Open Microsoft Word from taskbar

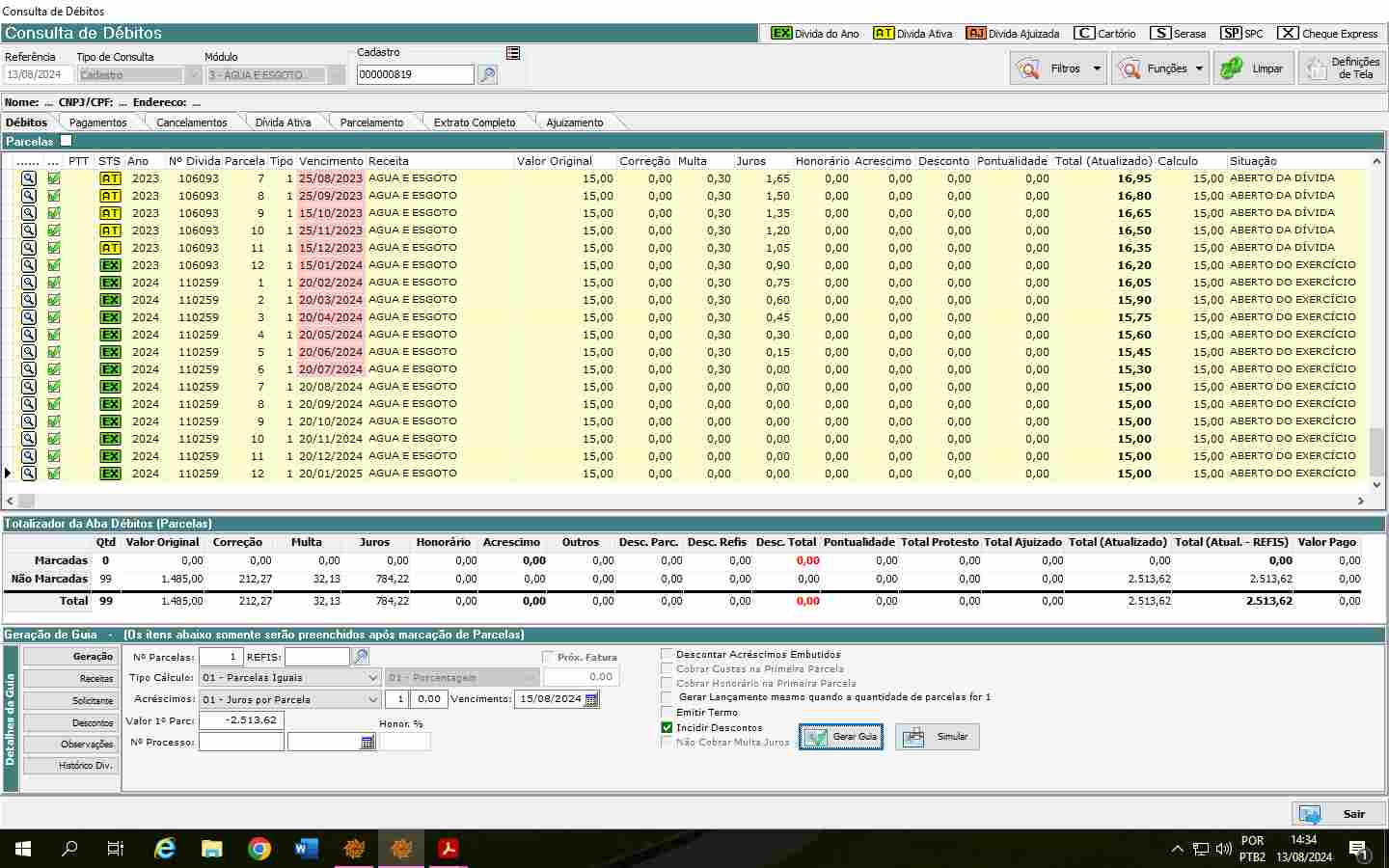click(x=306, y=849)
